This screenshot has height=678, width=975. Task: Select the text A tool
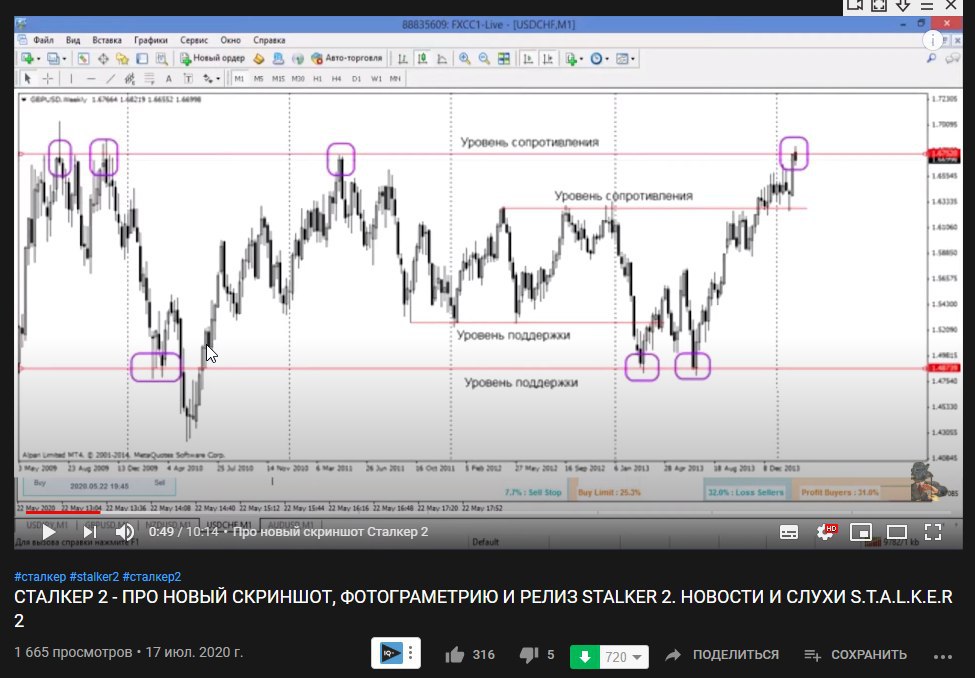pyautogui.click(x=169, y=78)
